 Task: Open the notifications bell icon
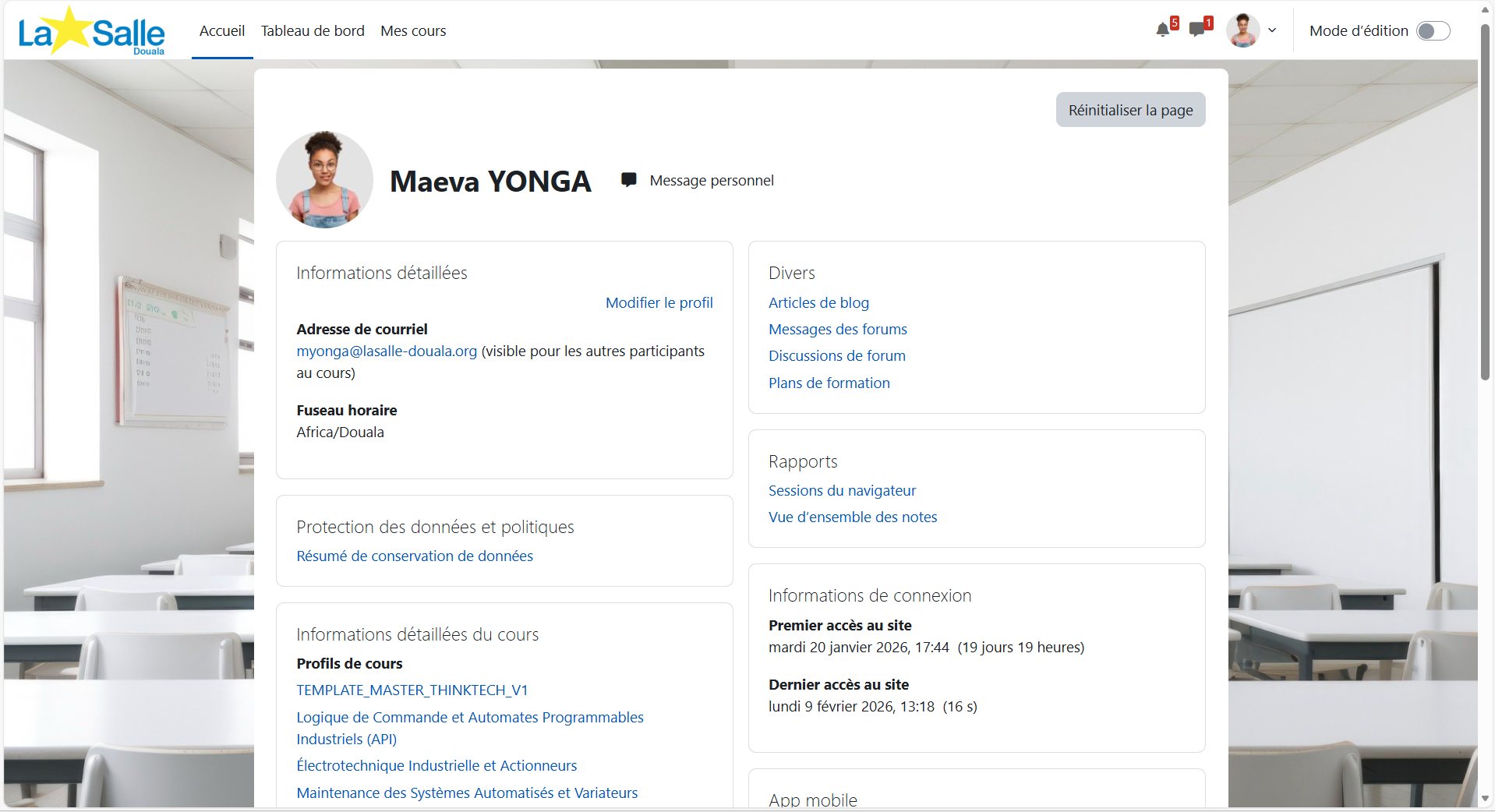coord(1162,30)
